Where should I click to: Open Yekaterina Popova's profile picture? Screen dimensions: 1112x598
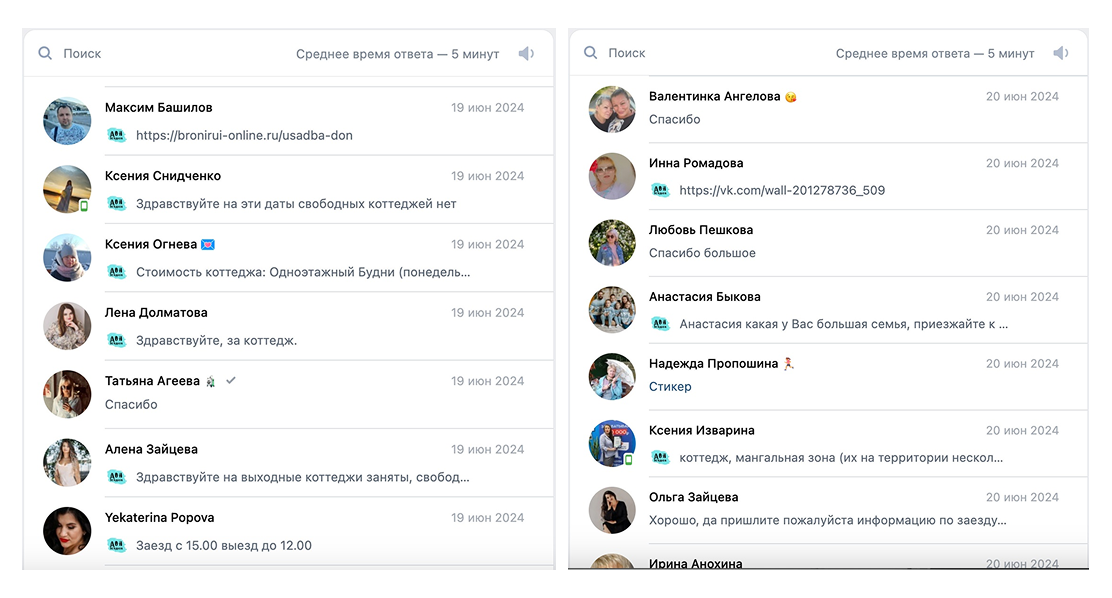67,531
